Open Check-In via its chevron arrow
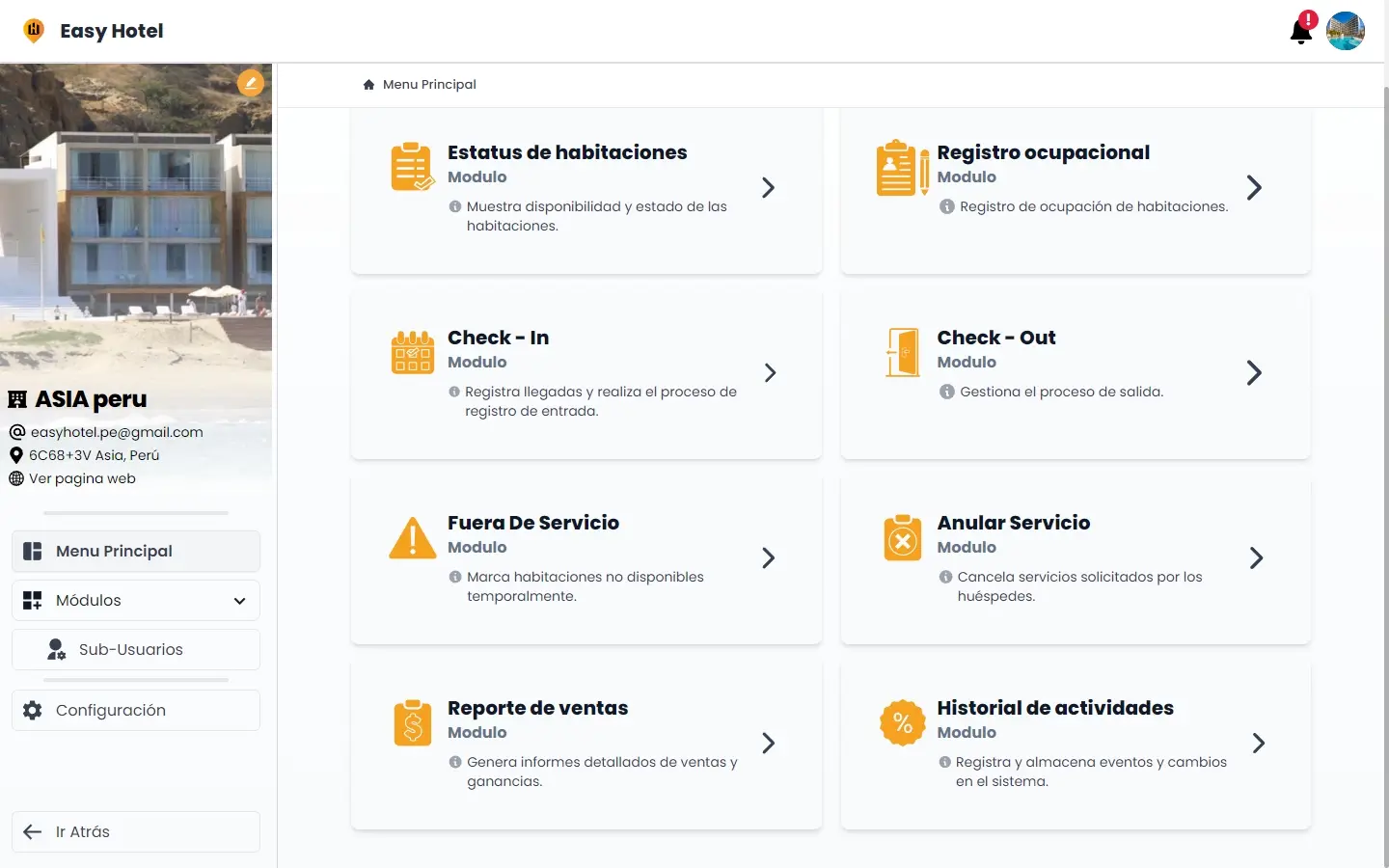The width and height of the screenshot is (1389, 868). click(769, 373)
